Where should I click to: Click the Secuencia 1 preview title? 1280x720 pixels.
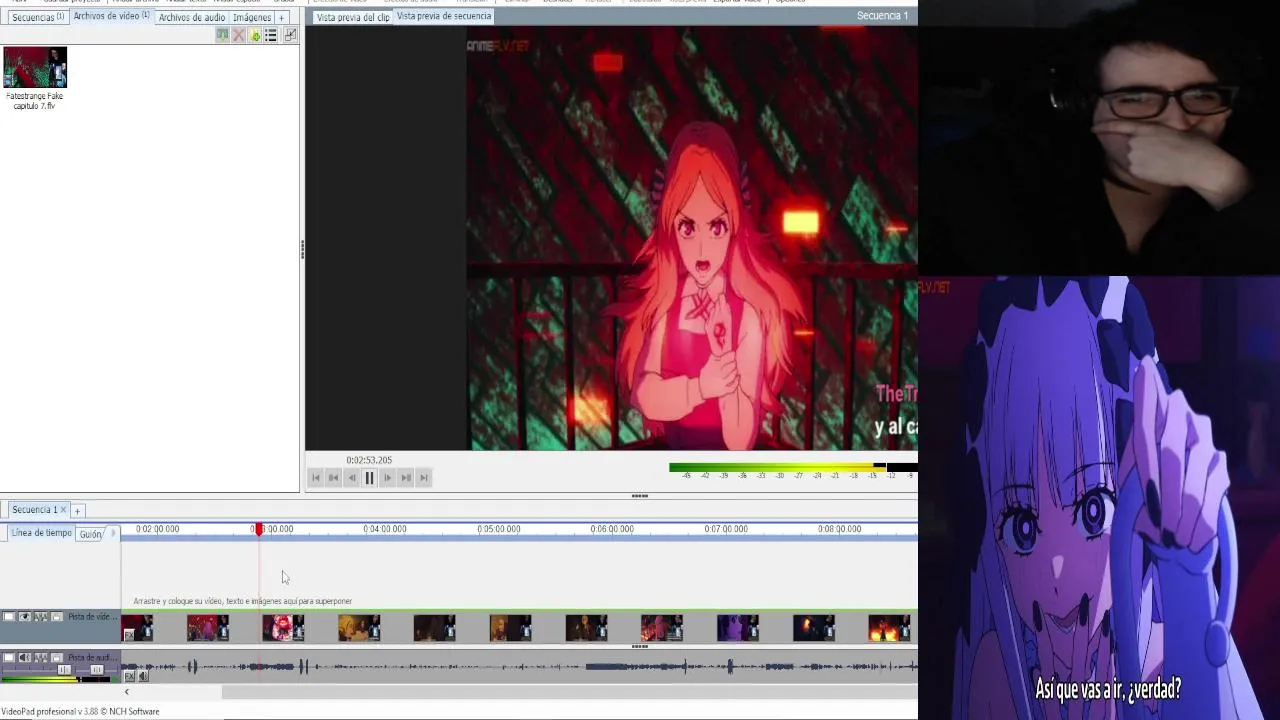coord(883,15)
